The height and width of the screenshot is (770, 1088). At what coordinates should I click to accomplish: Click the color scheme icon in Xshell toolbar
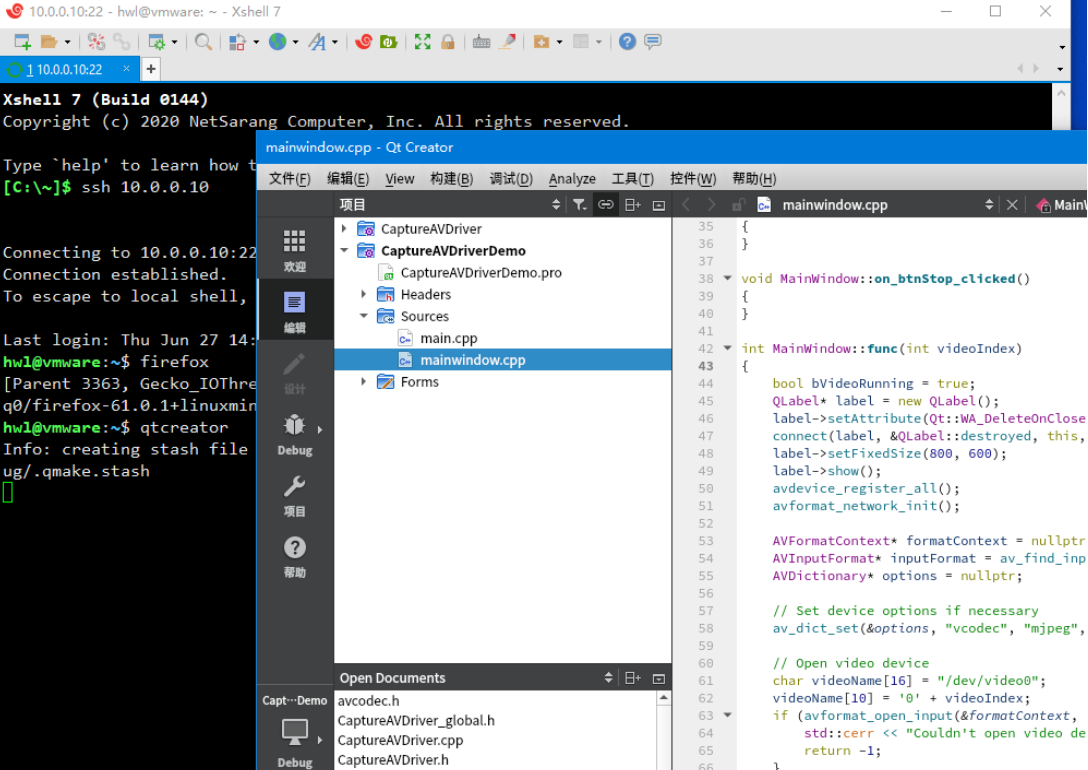tap(237, 42)
